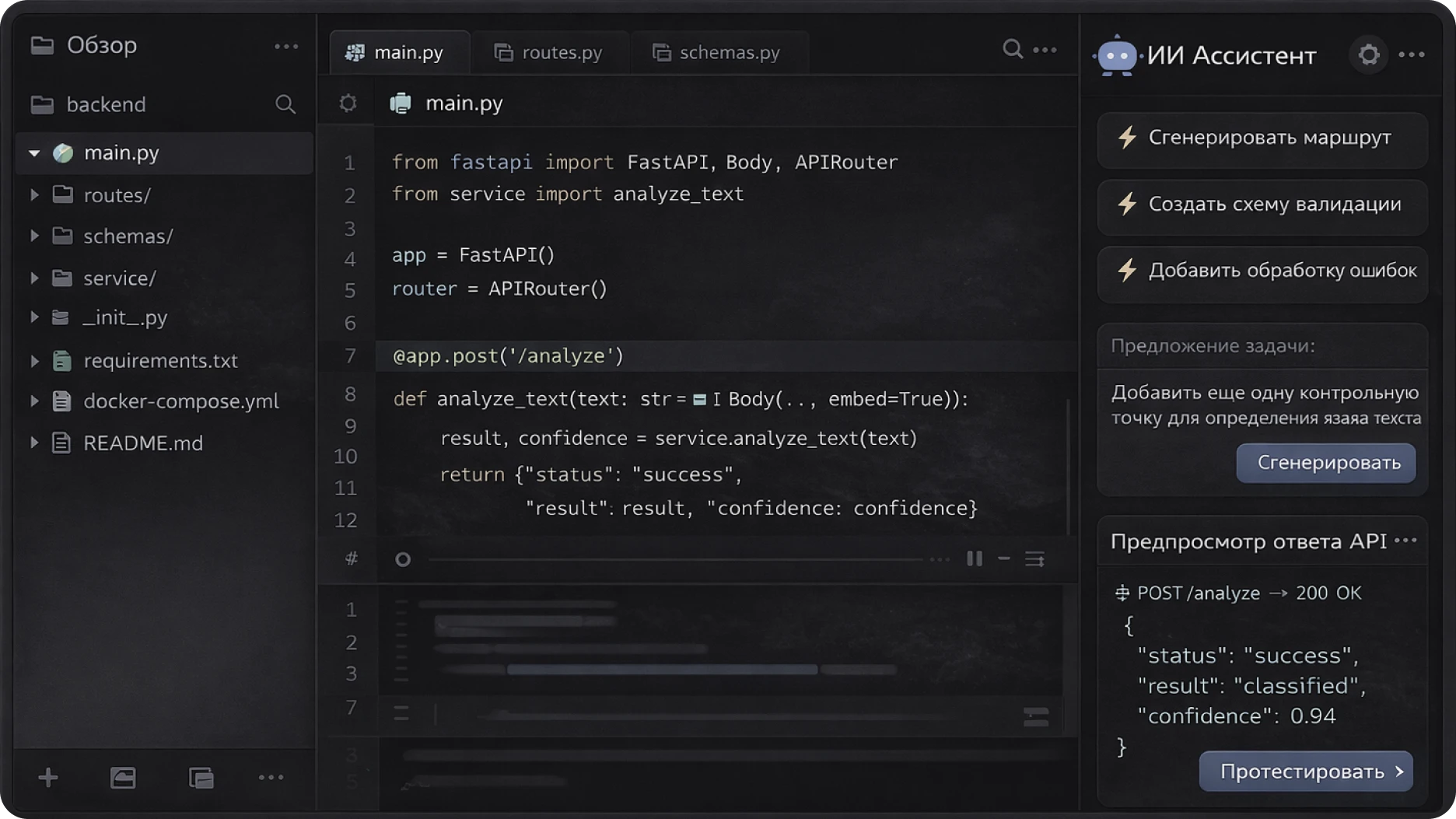
Task: Click the lines icon right of pause button
Action: pos(1034,559)
